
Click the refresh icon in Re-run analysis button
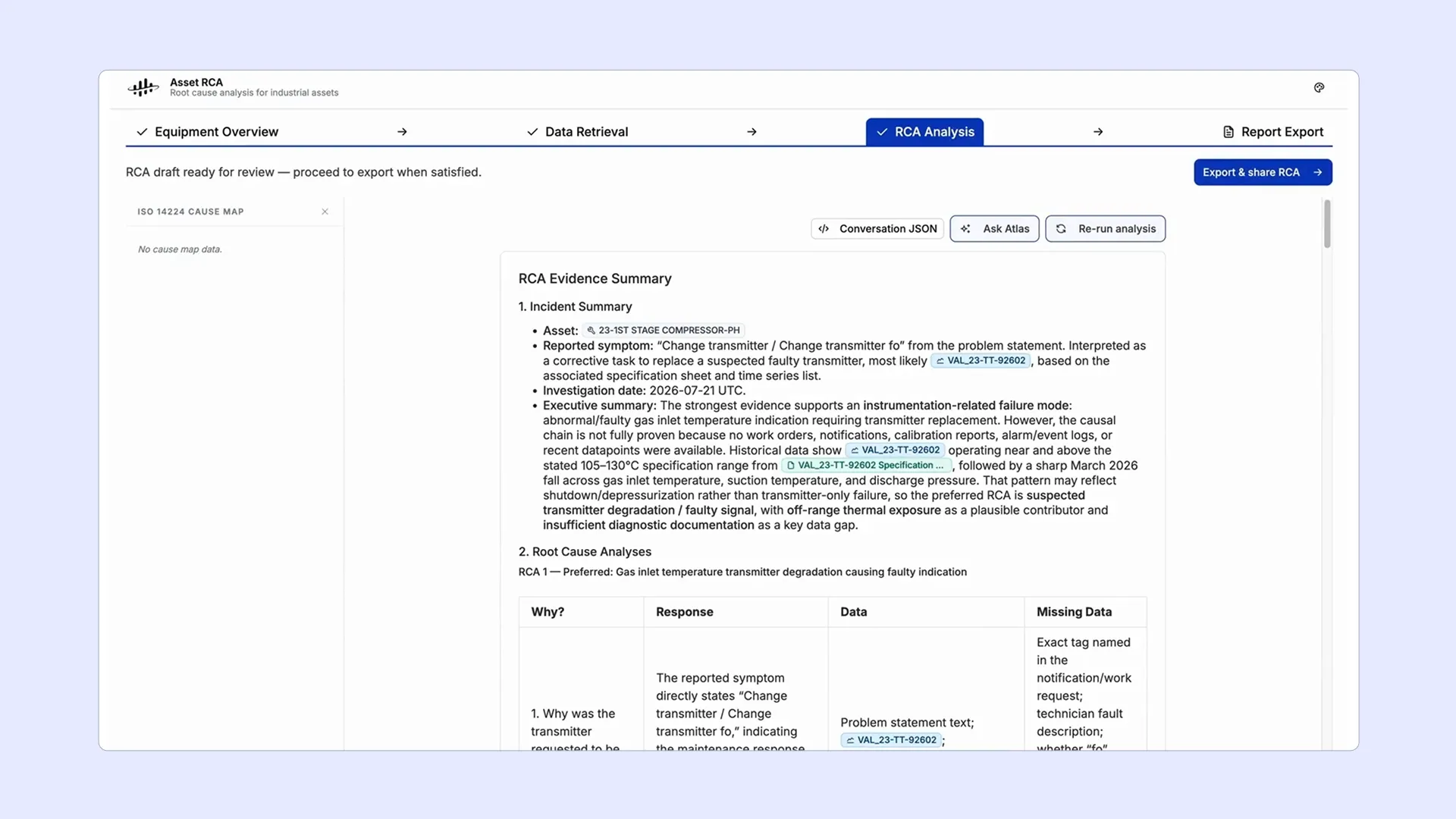1061,229
